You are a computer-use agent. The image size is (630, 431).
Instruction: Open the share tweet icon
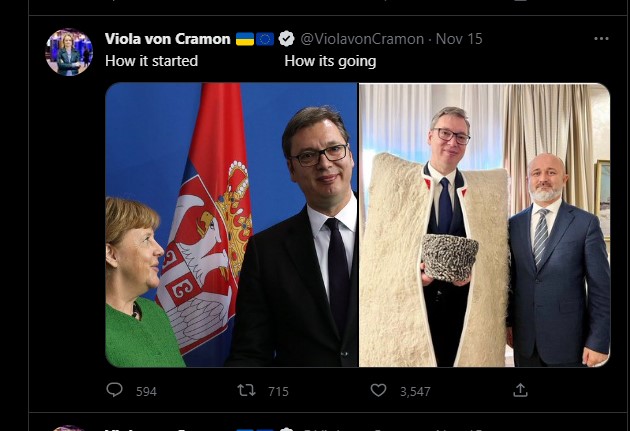pos(520,390)
